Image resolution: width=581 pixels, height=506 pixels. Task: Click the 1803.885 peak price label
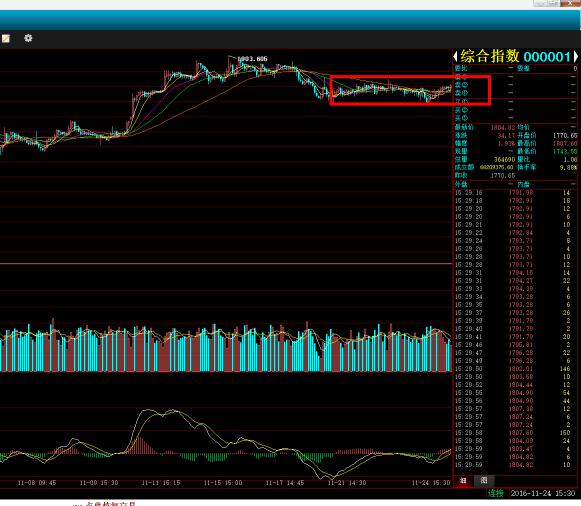click(x=252, y=59)
